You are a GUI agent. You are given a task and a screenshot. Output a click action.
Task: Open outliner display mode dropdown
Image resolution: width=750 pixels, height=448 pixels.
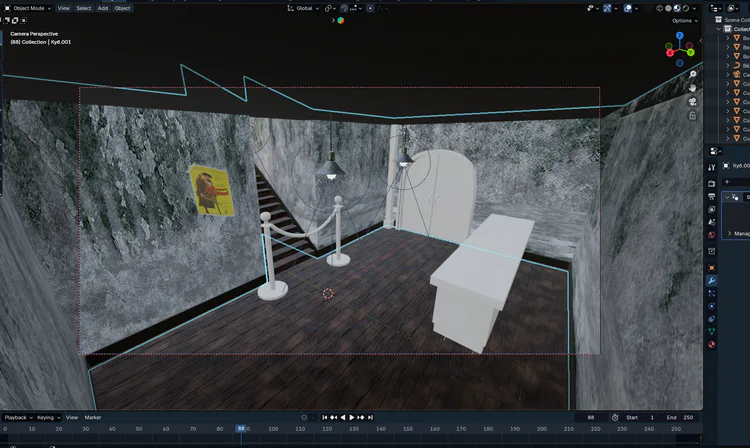click(x=716, y=8)
